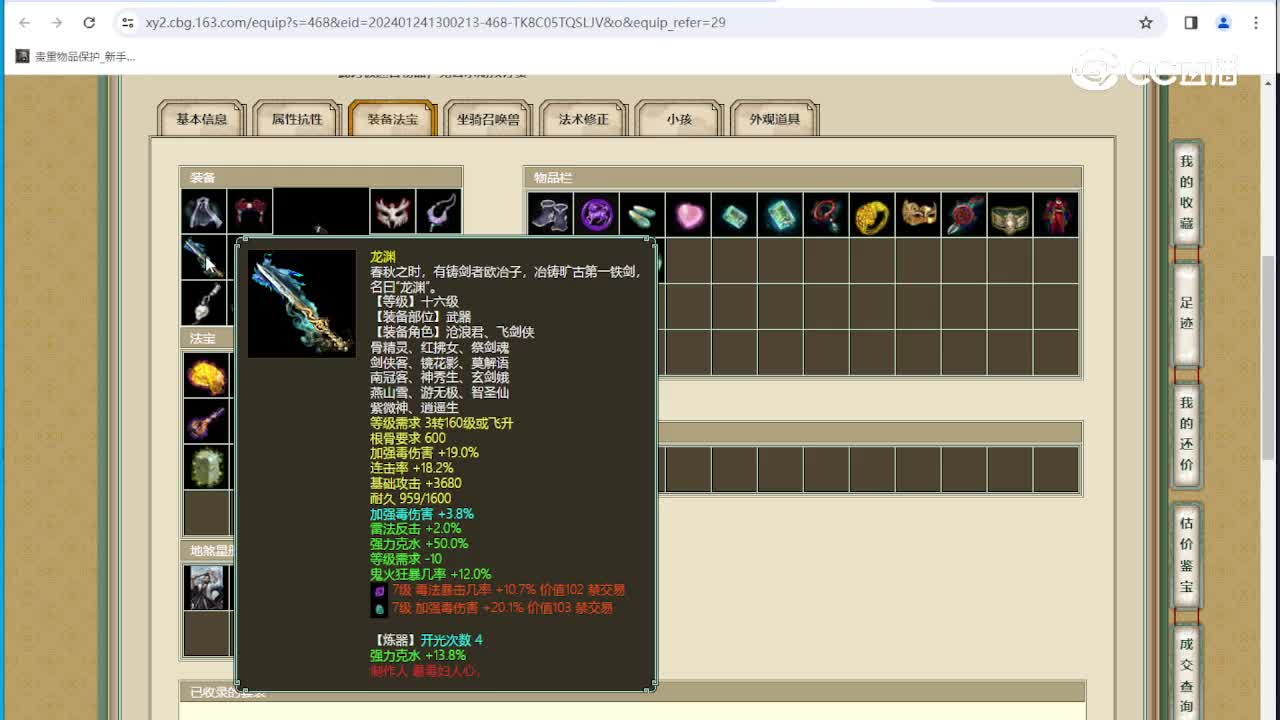
Task: Select the red bead necklace item
Action: pyautogui.click(x=826, y=214)
